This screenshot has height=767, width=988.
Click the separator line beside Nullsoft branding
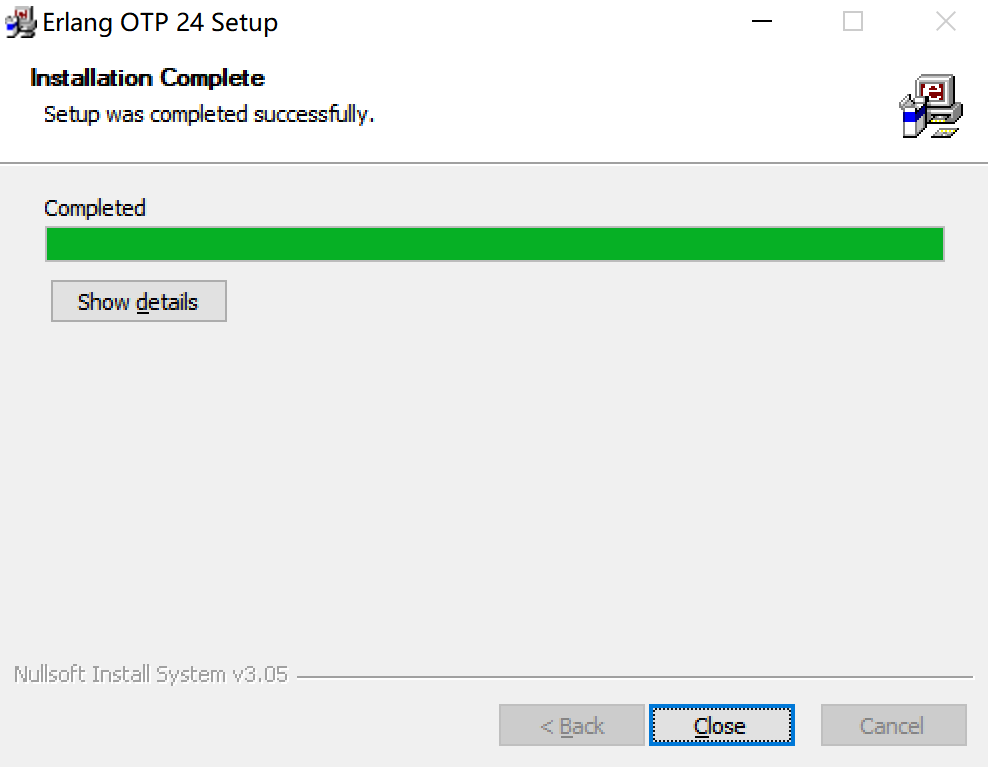pos(635,677)
